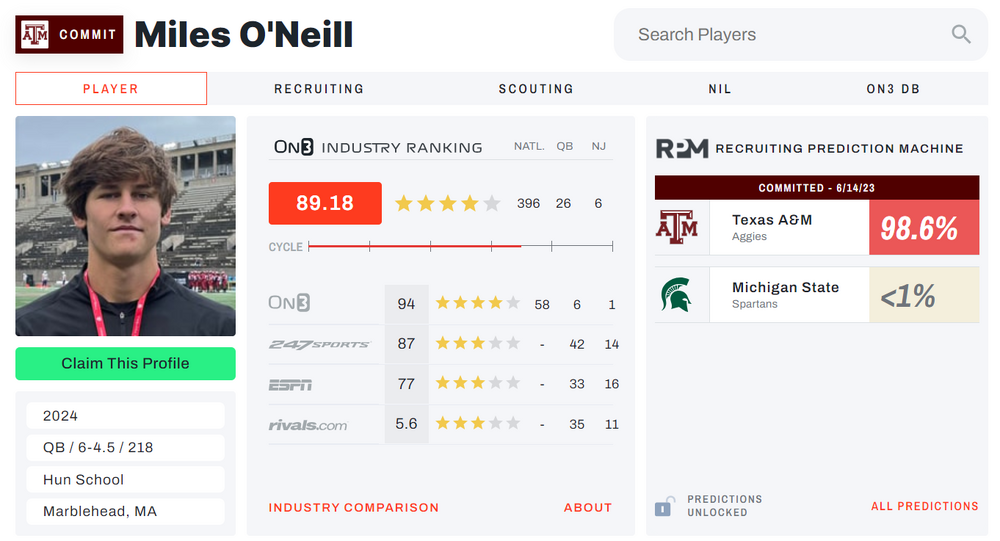
Task: Click the RPM Recruiting Prediction Machine logo
Action: point(682,148)
